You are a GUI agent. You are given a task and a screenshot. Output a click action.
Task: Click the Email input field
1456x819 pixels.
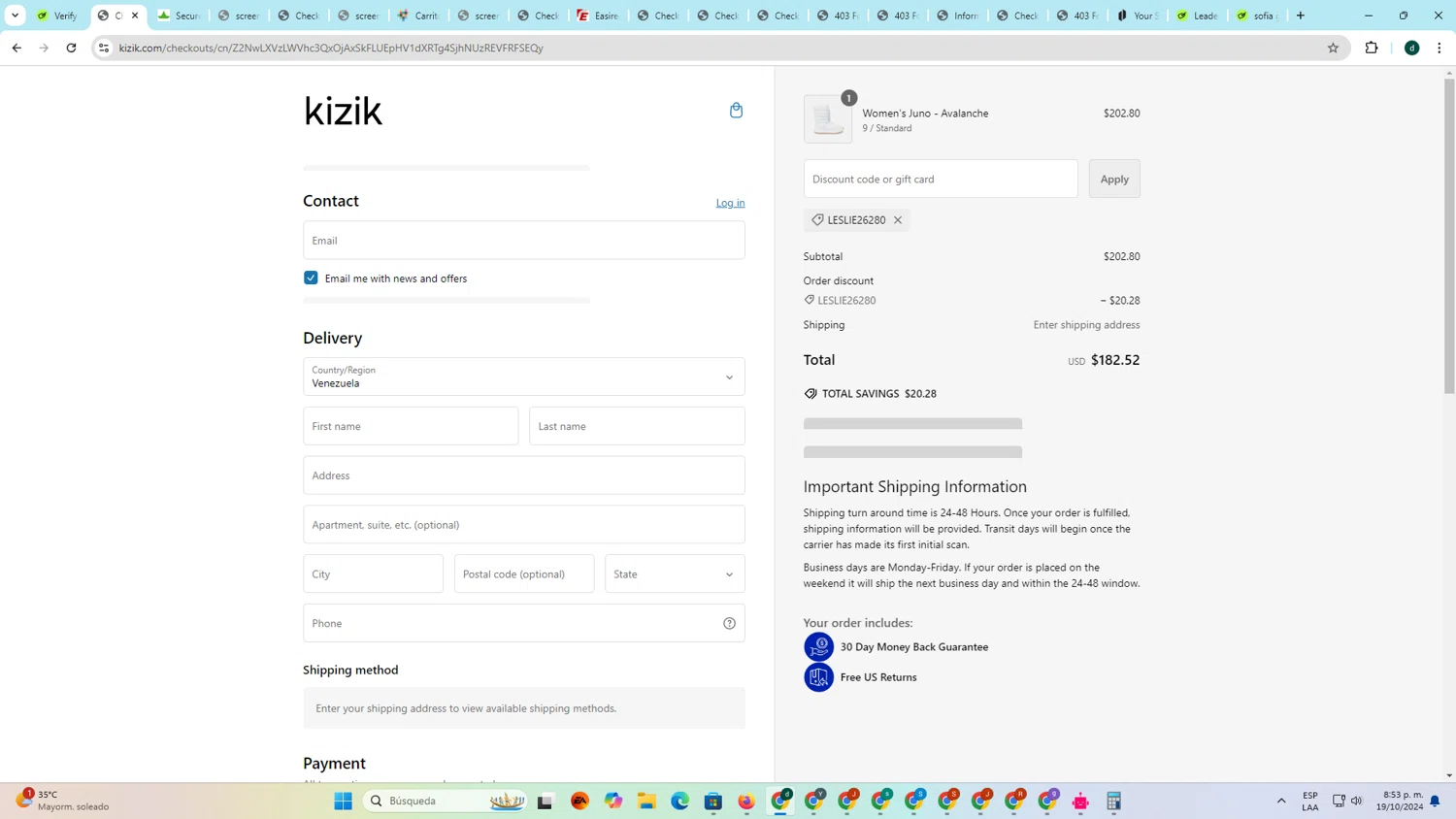(524, 240)
